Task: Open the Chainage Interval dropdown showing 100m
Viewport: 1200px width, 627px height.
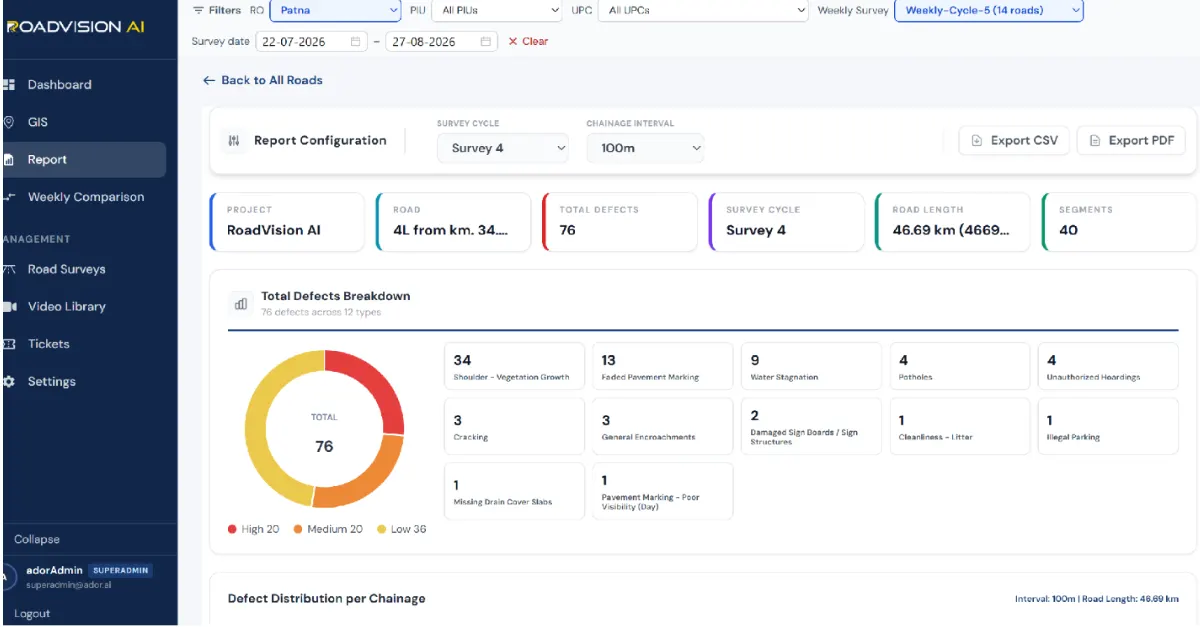Action: [x=645, y=148]
